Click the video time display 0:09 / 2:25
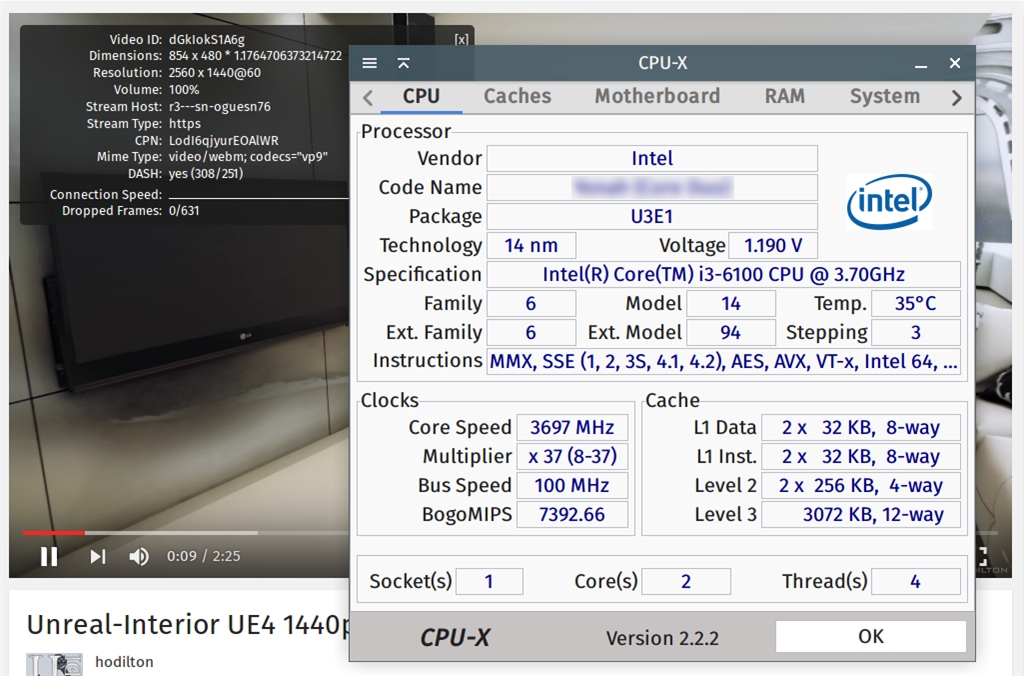 (x=203, y=556)
